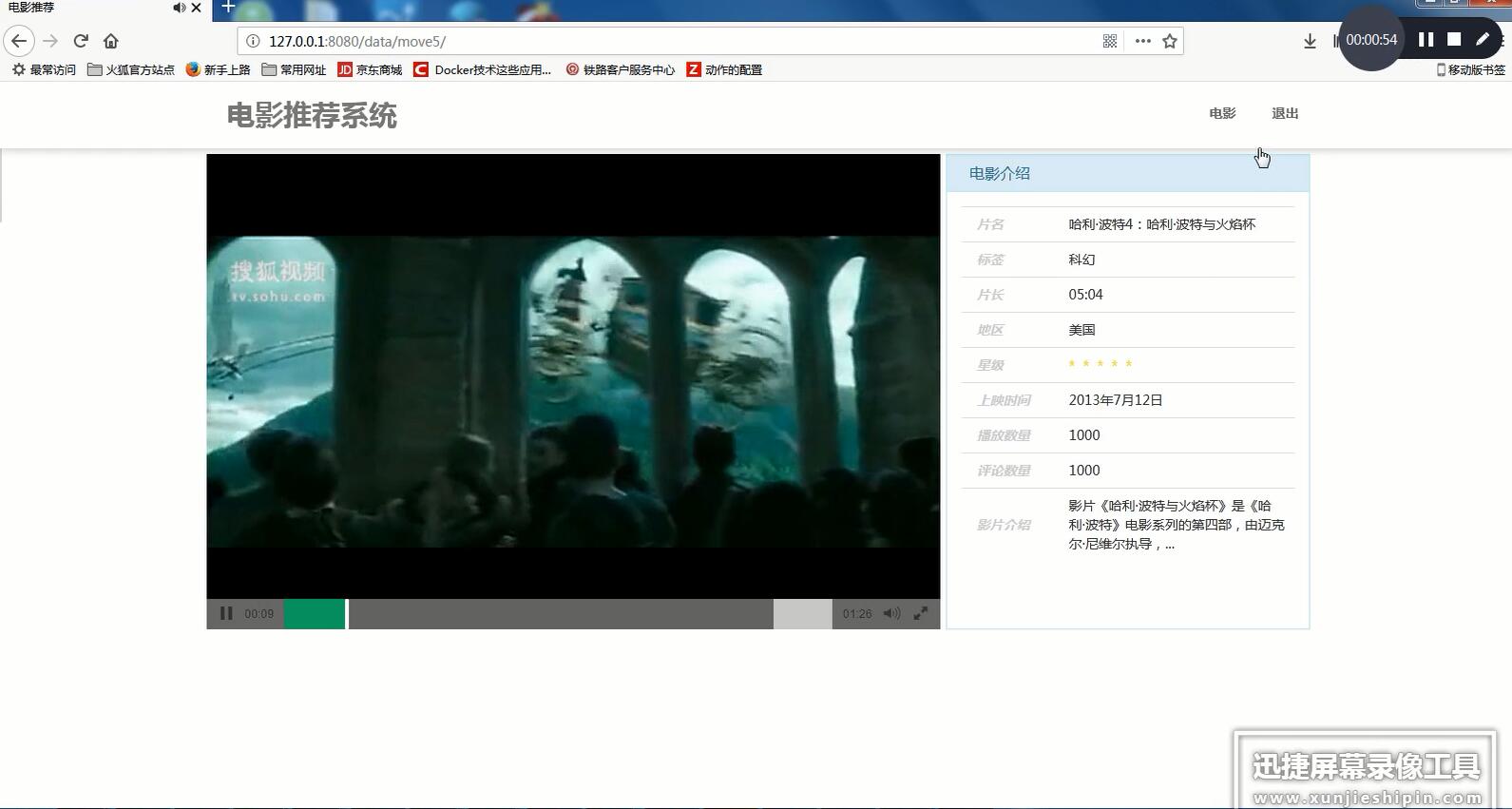
Task: Open the recorder pencil annotate tool
Action: (x=1483, y=39)
